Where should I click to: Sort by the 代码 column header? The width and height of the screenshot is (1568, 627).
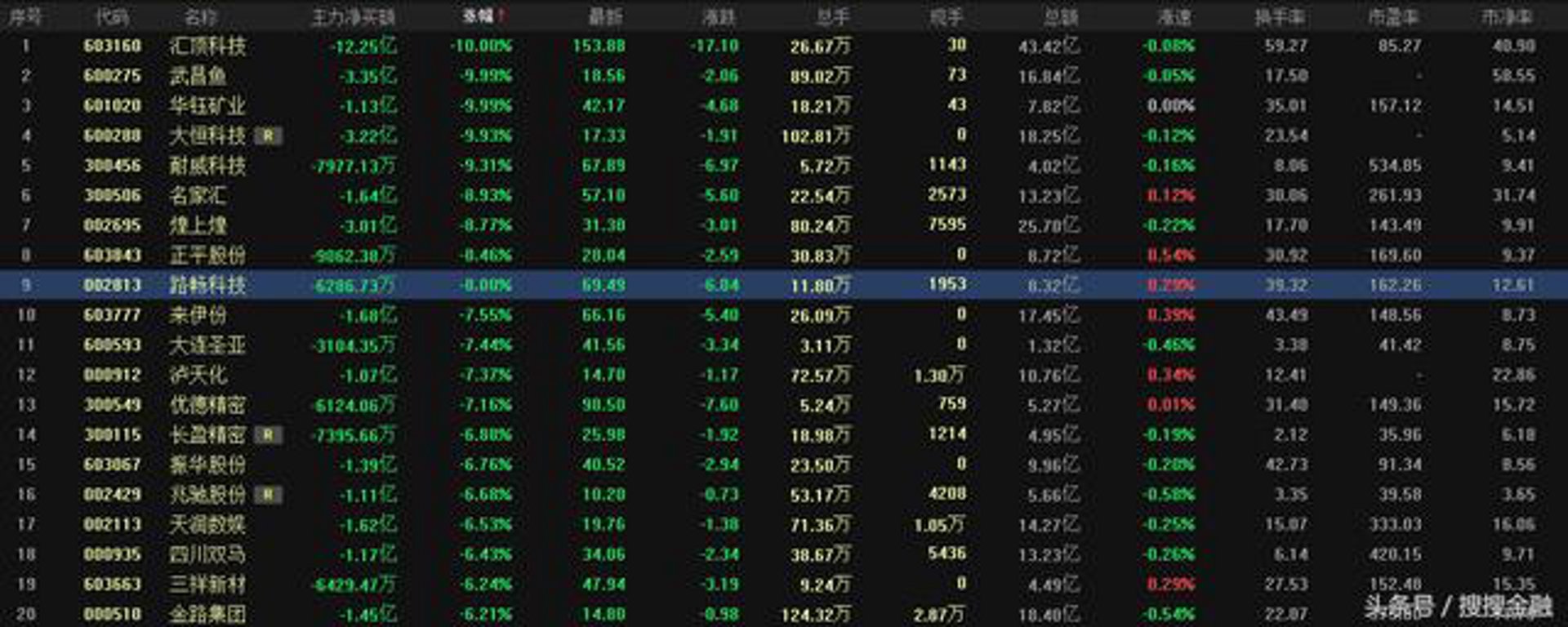(111, 16)
